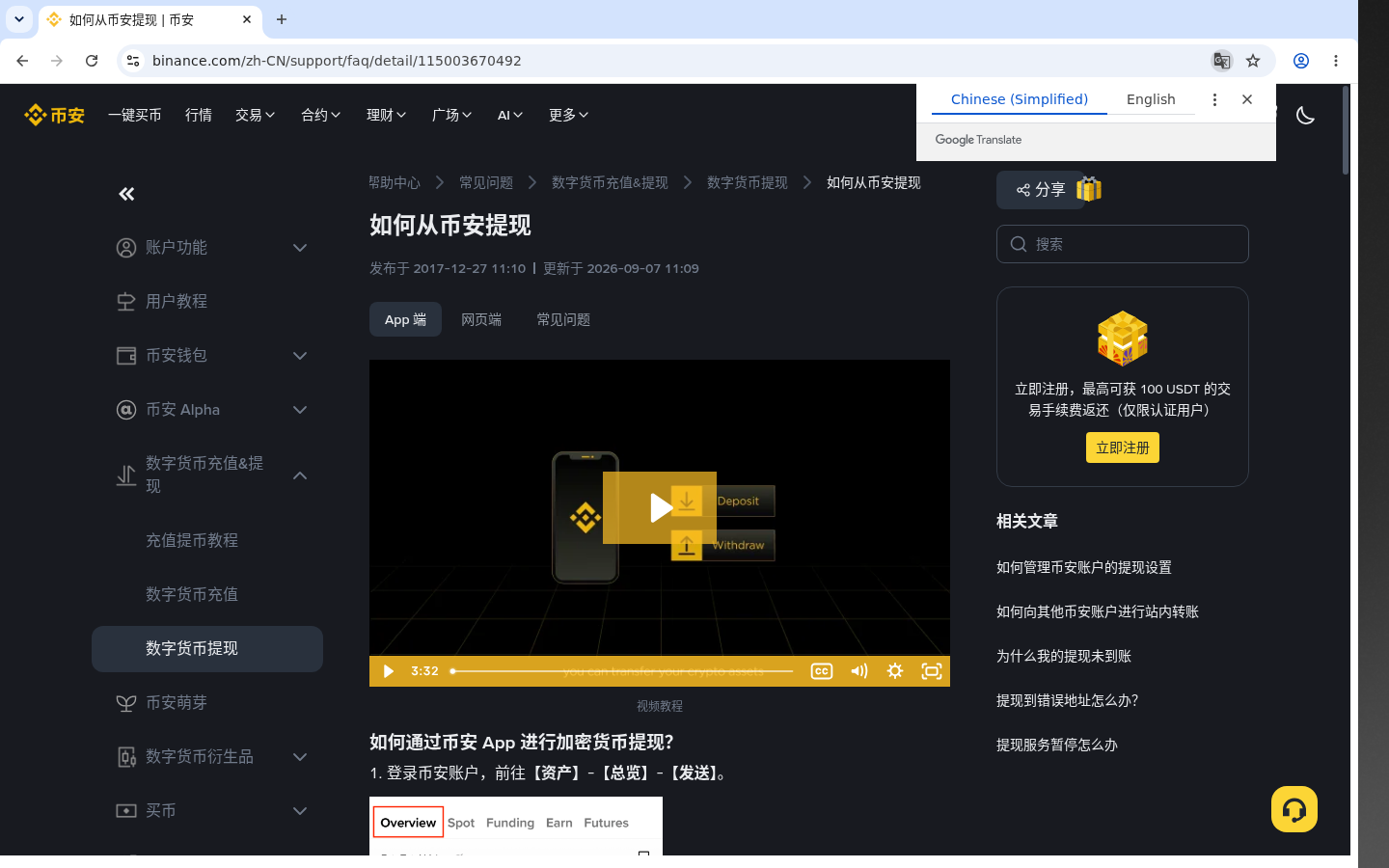Click the address bar URL
The width and height of the screenshot is (1389, 868).
(337, 61)
